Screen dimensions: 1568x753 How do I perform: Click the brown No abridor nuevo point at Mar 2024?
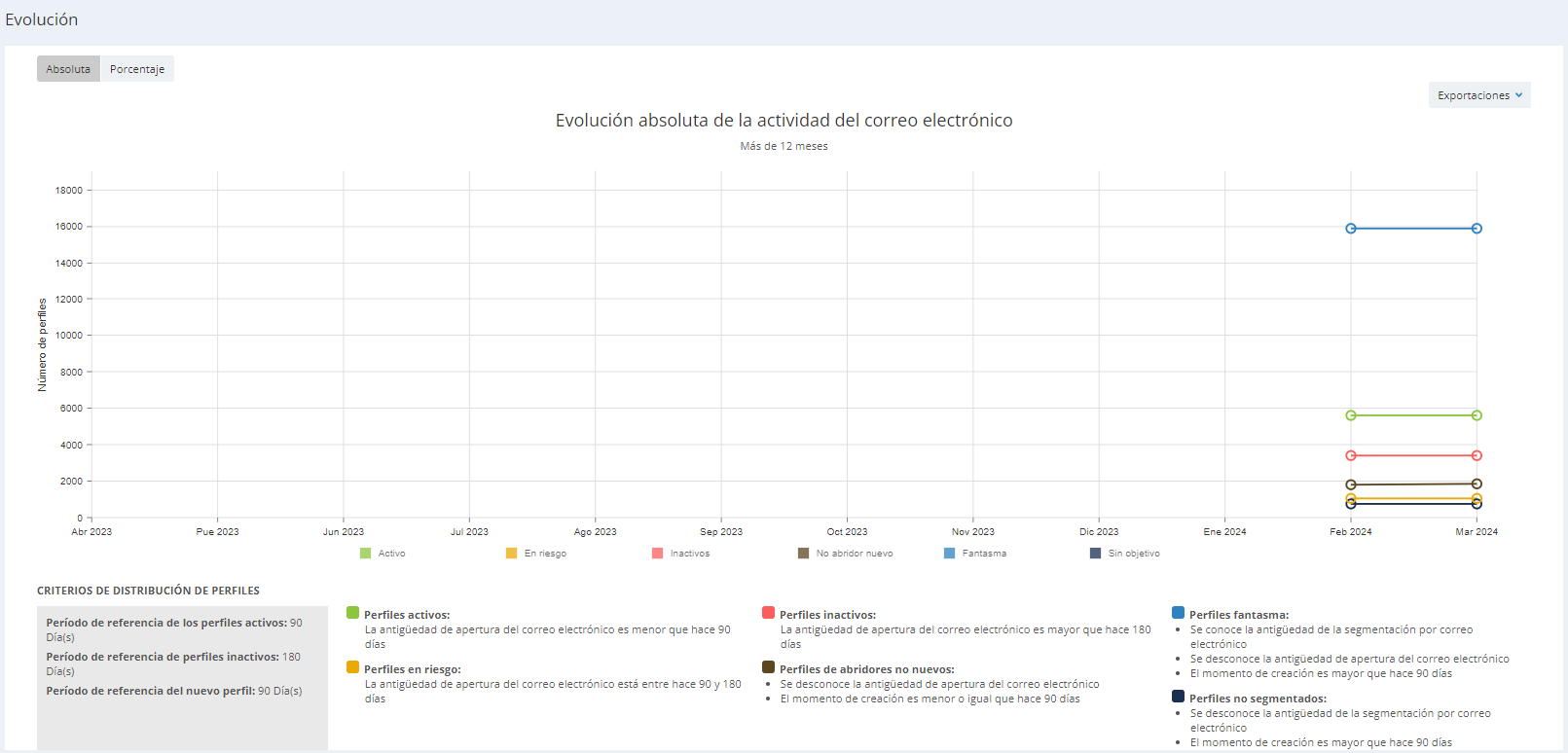(x=1477, y=484)
